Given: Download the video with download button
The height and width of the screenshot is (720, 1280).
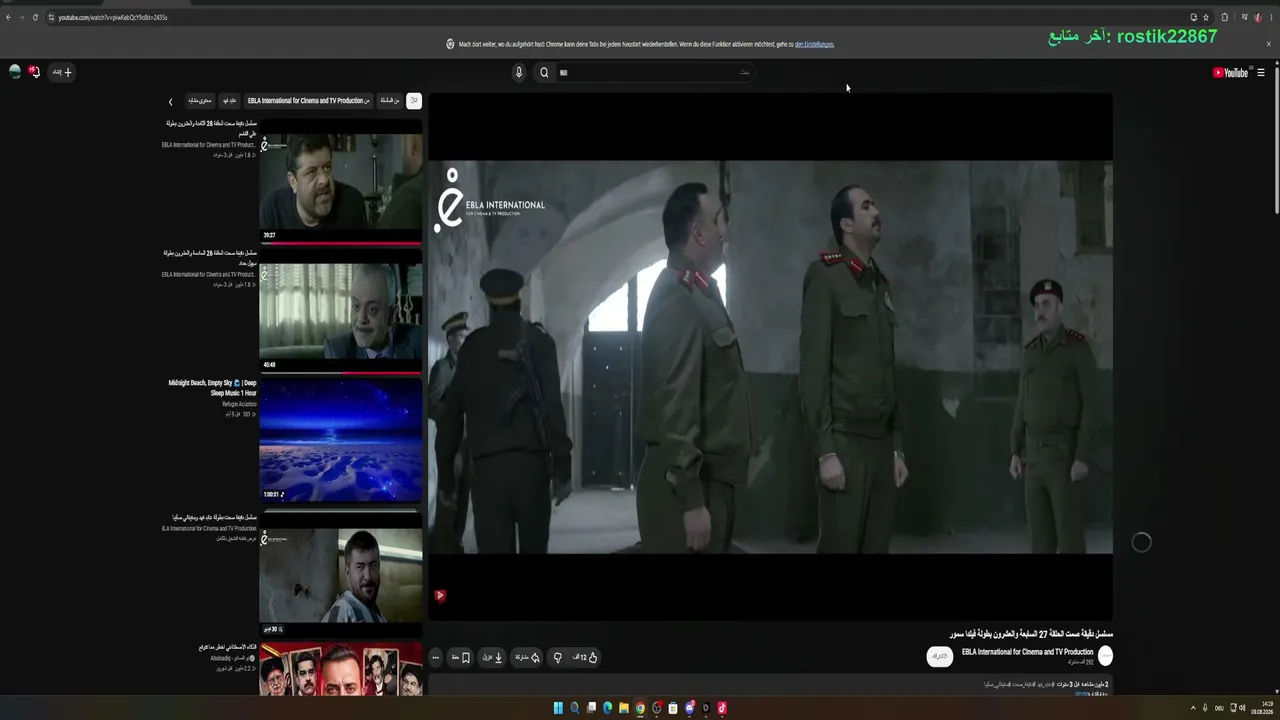Looking at the screenshot, I should (492, 657).
